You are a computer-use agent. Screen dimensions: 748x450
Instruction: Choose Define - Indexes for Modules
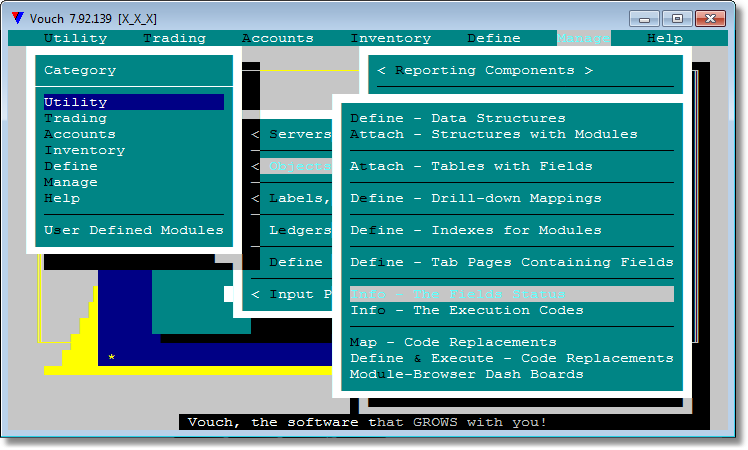pyautogui.click(x=476, y=230)
